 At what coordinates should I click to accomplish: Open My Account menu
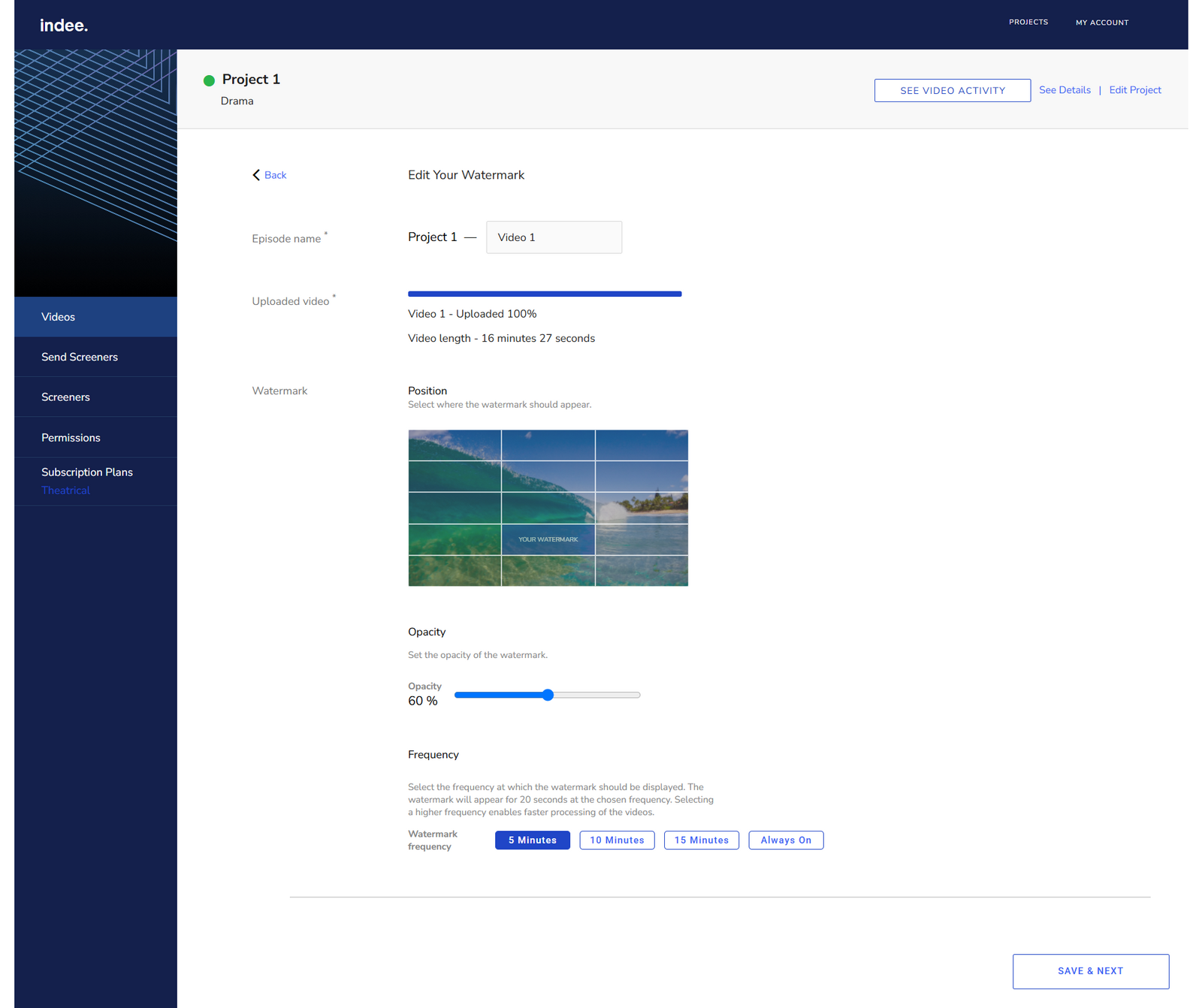click(x=1101, y=23)
